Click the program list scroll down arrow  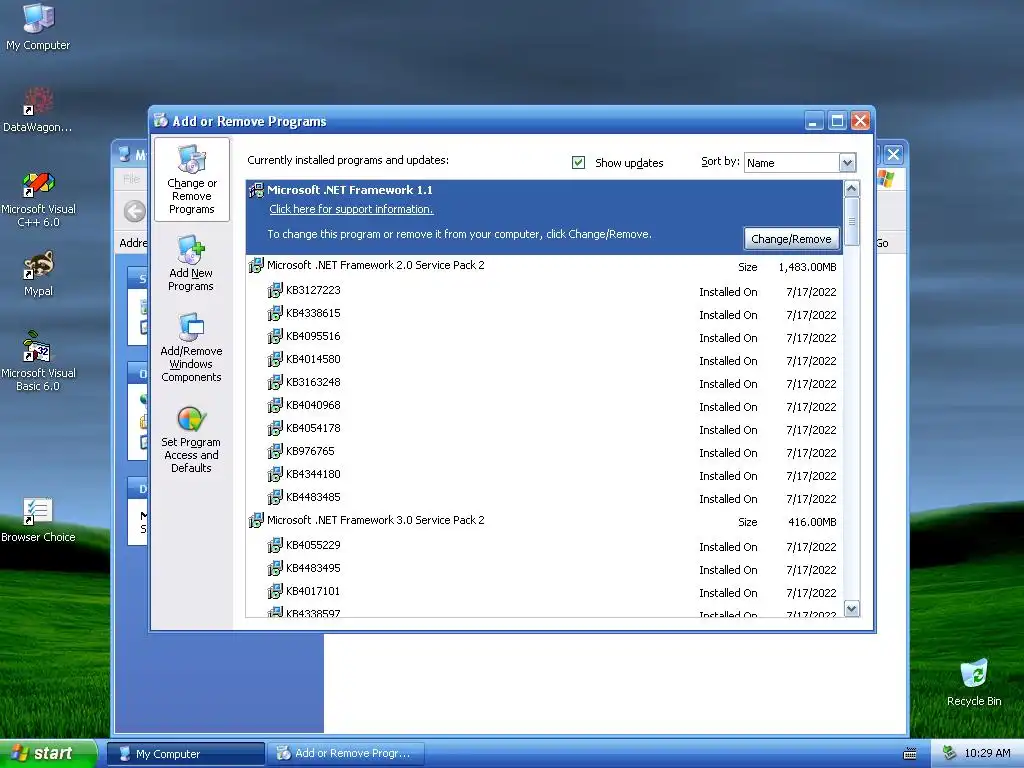(x=852, y=609)
